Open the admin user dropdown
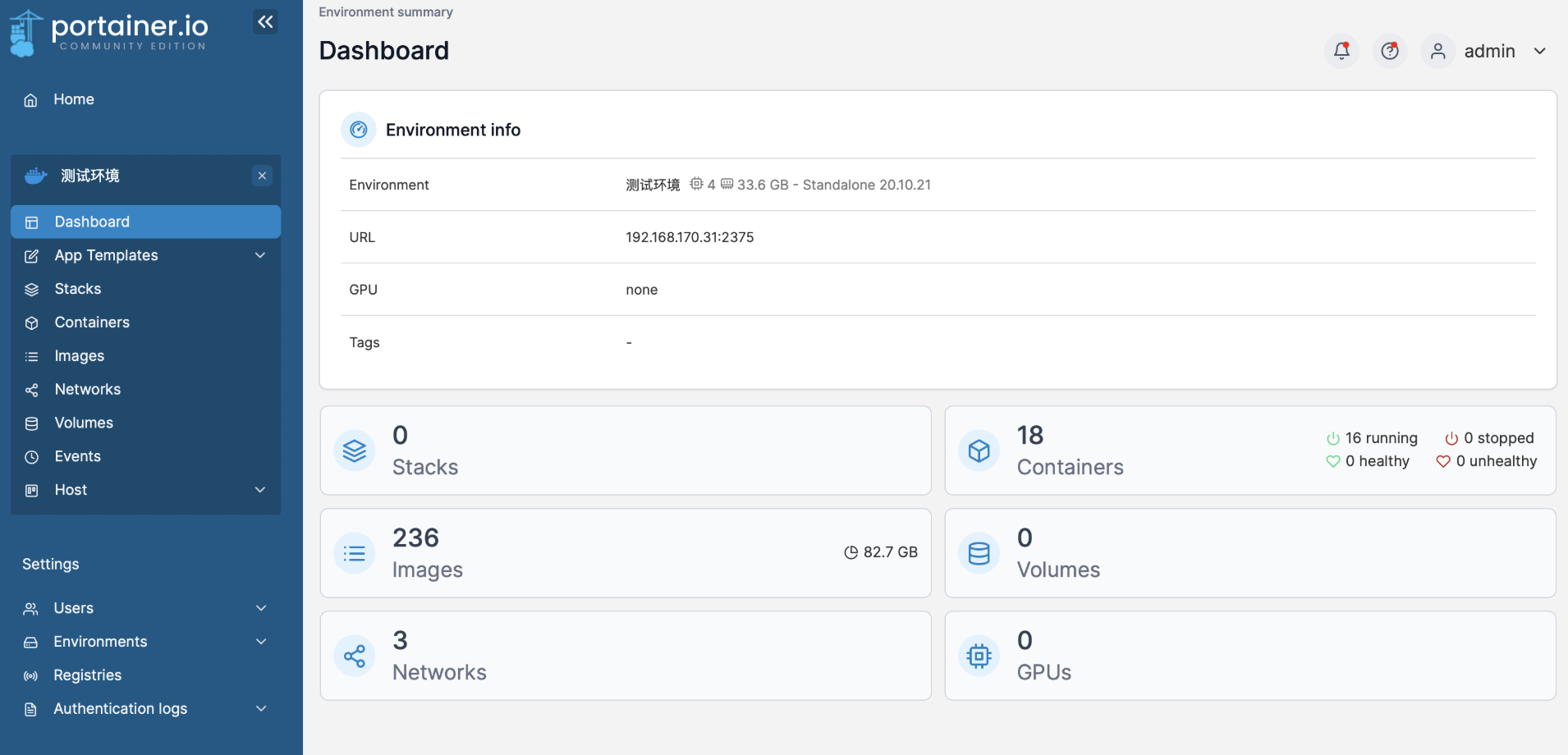 (x=1487, y=51)
